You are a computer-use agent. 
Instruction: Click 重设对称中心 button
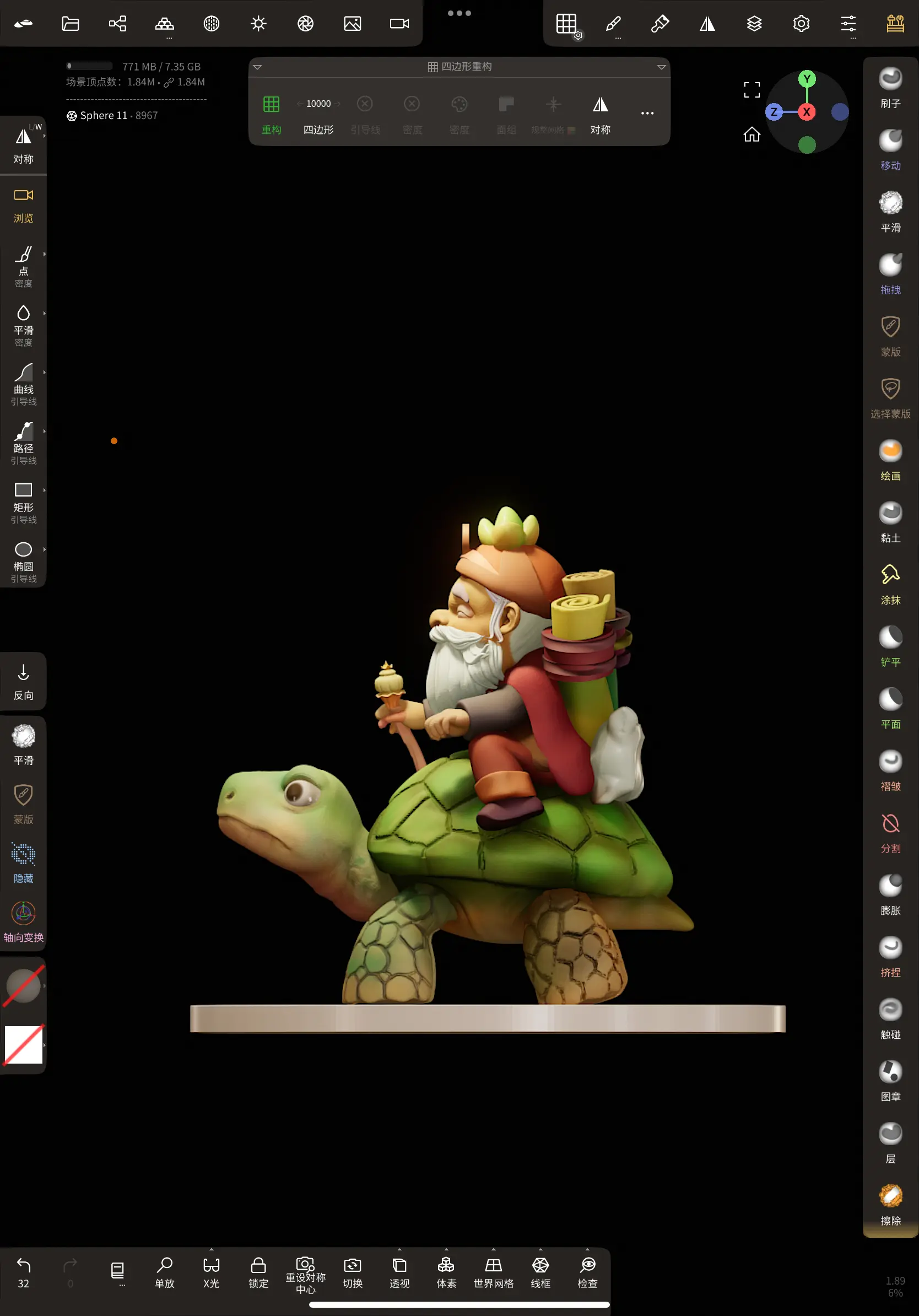[x=305, y=1275]
